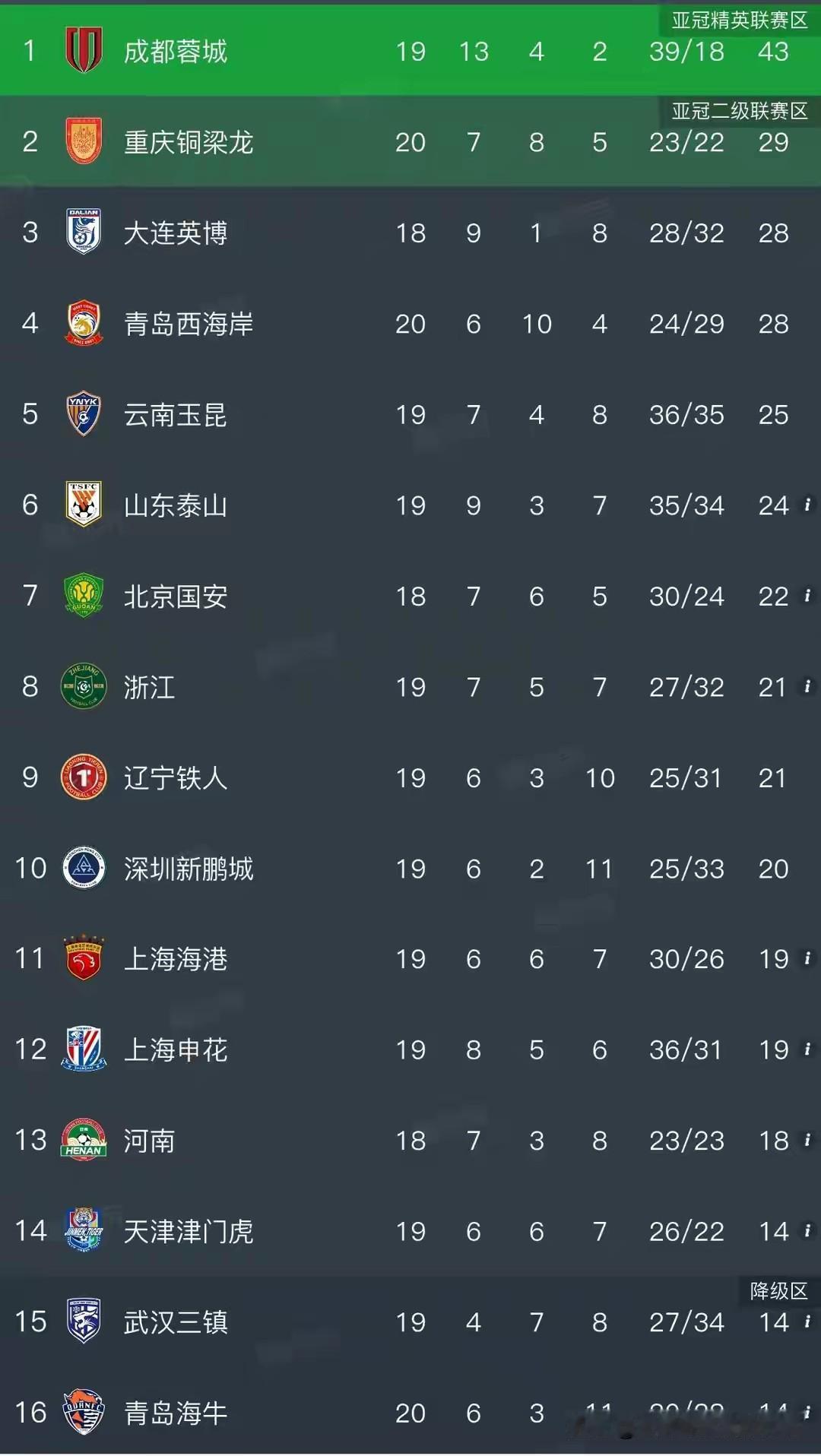Tap info icon beside 上海海港 points
This screenshot has width=821, height=1456.
(807, 957)
